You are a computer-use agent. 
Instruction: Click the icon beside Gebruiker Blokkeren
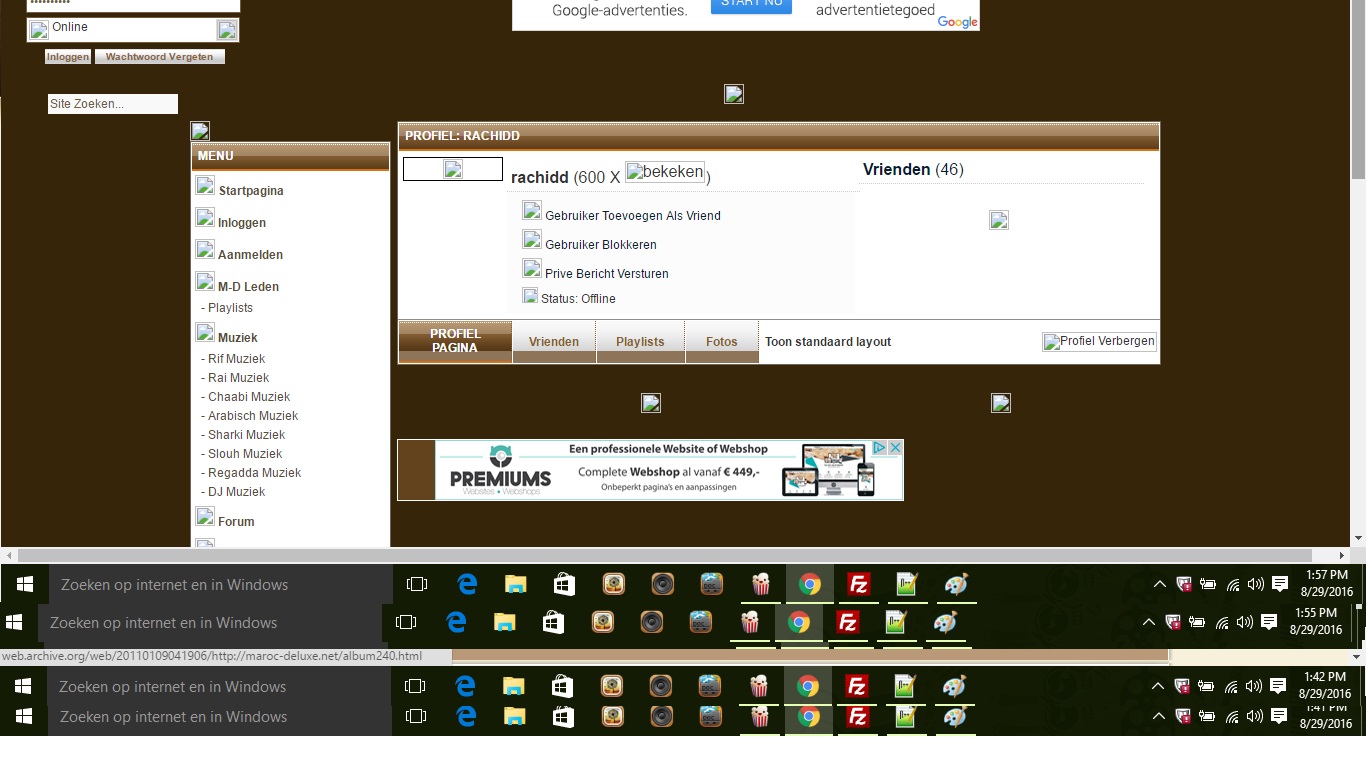(x=532, y=240)
